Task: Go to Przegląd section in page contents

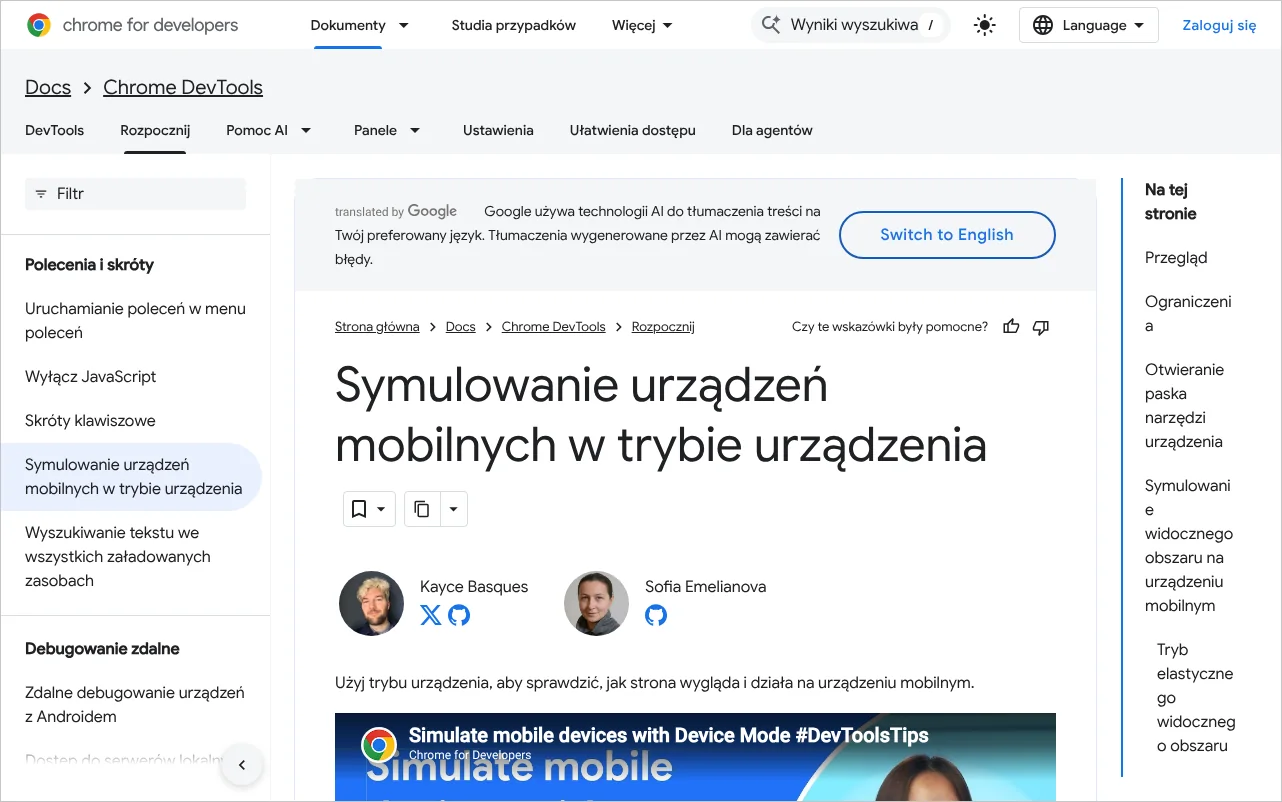Action: click(1176, 258)
